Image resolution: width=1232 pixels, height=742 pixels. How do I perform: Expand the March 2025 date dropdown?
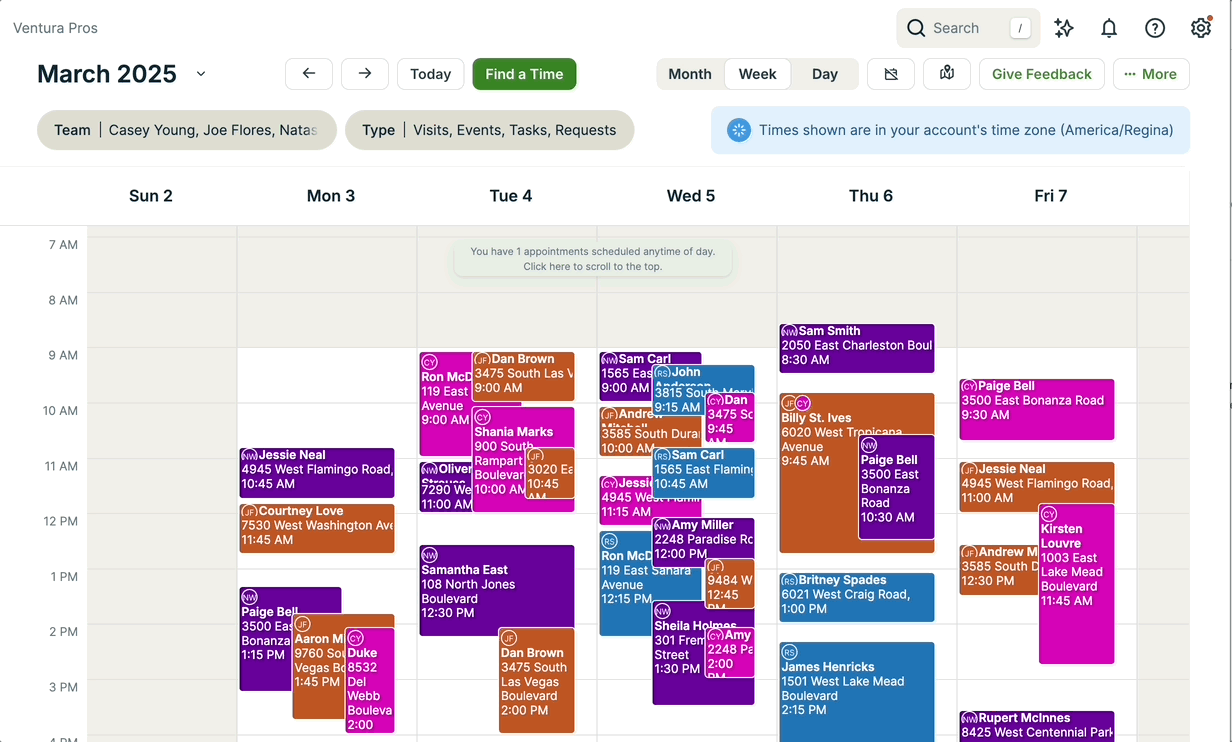click(x=201, y=74)
